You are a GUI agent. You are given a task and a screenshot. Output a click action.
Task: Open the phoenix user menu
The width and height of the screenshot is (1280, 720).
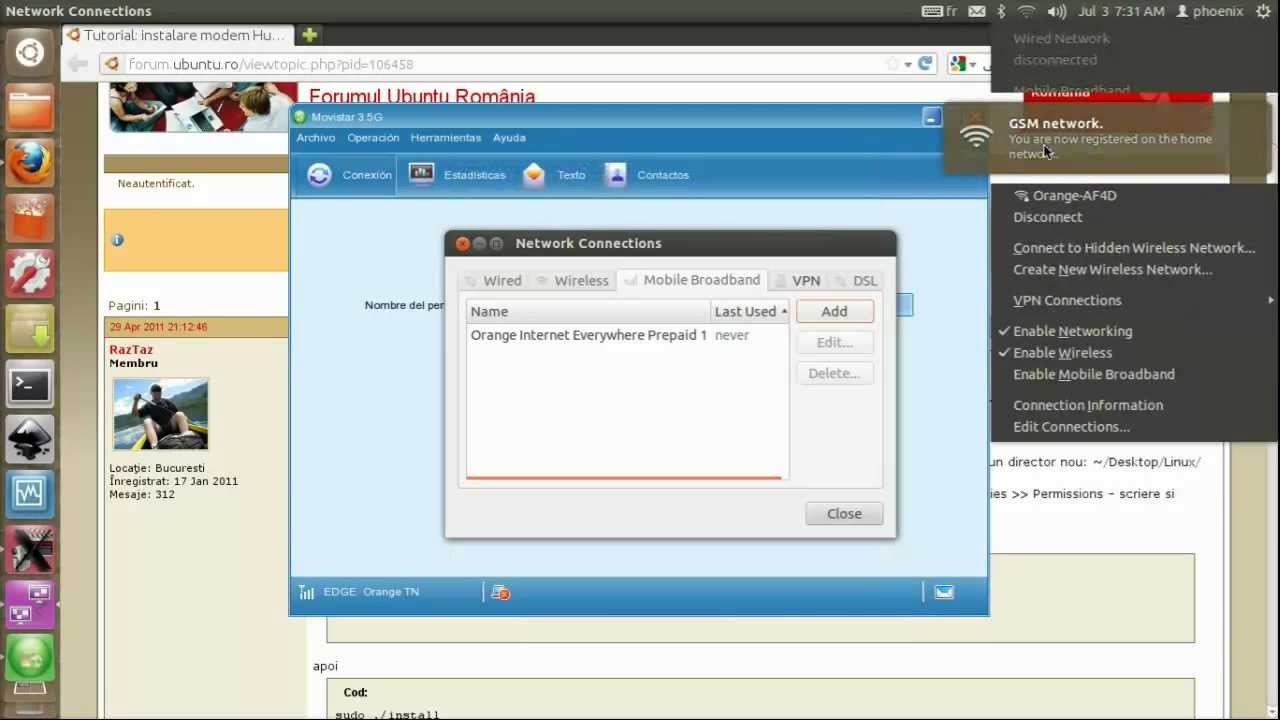tap(1210, 11)
